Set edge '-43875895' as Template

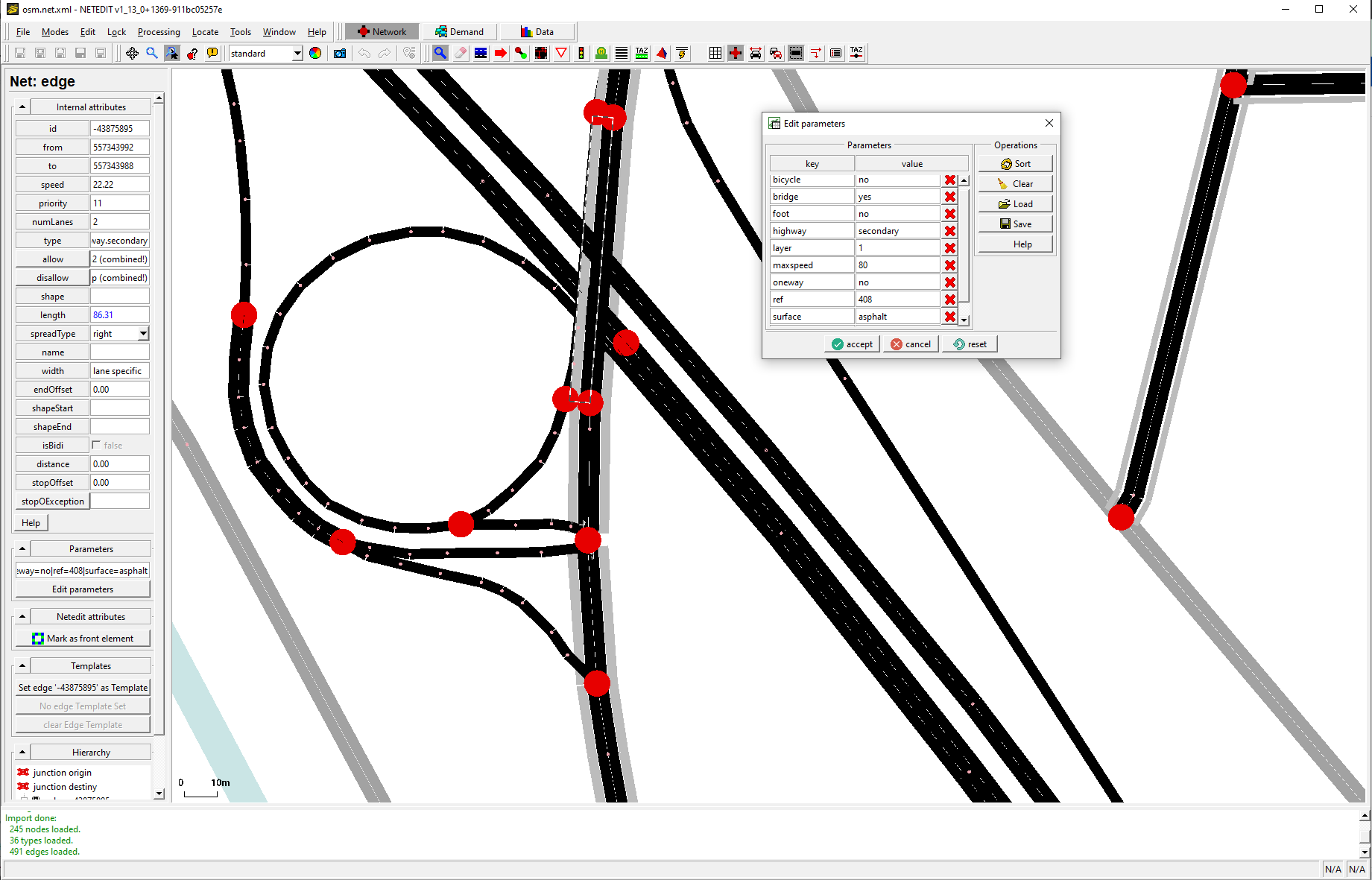coord(83,688)
